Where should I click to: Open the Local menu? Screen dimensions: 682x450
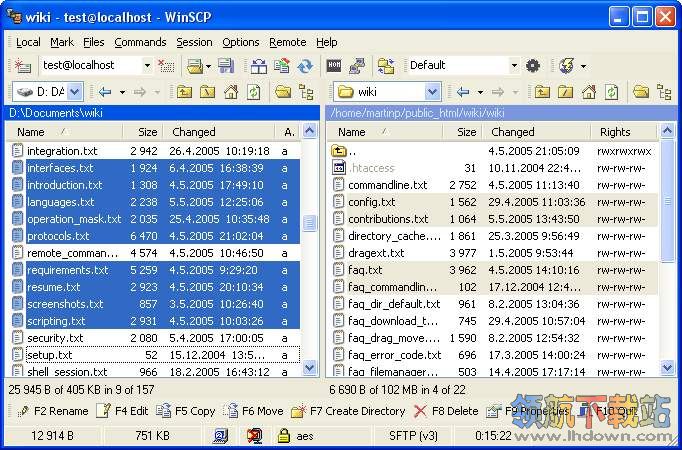point(28,42)
